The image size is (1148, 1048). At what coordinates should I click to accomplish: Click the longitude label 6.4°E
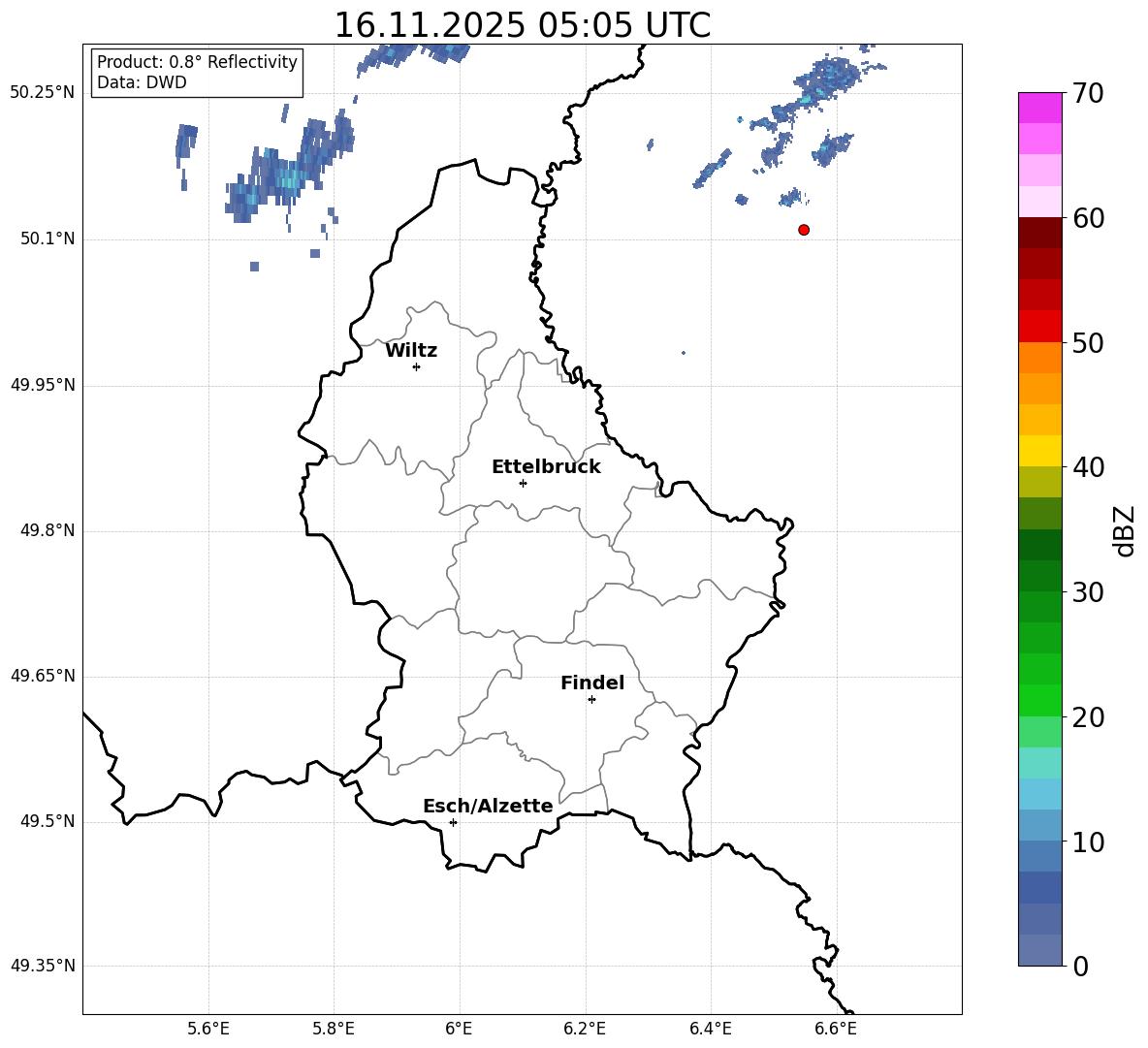pyautogui.click(x=710, y=1029)
